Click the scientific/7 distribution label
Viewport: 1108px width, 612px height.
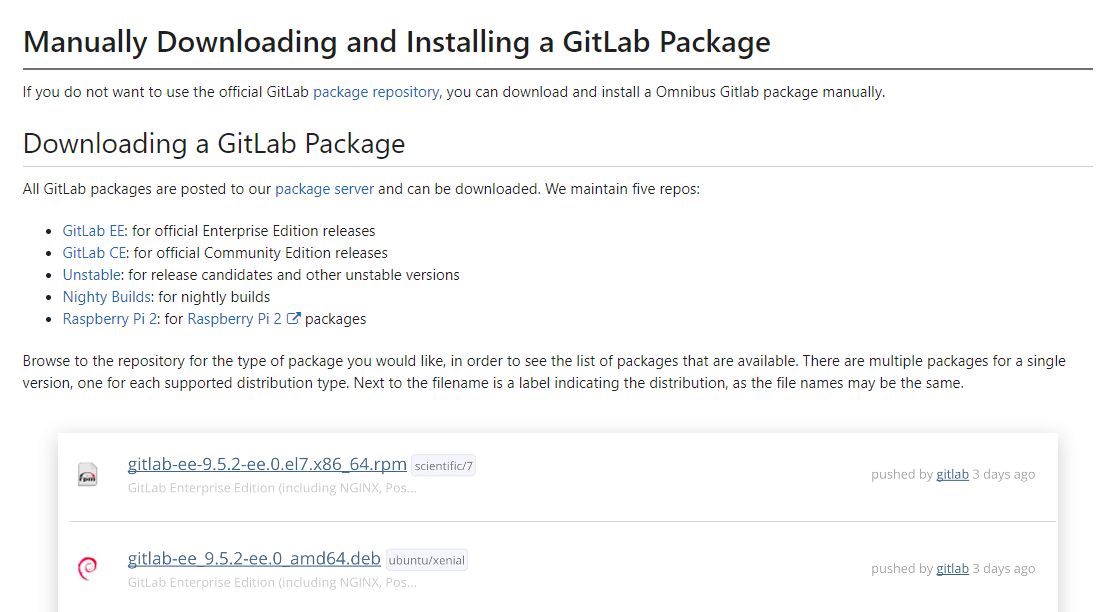(444, 466)
